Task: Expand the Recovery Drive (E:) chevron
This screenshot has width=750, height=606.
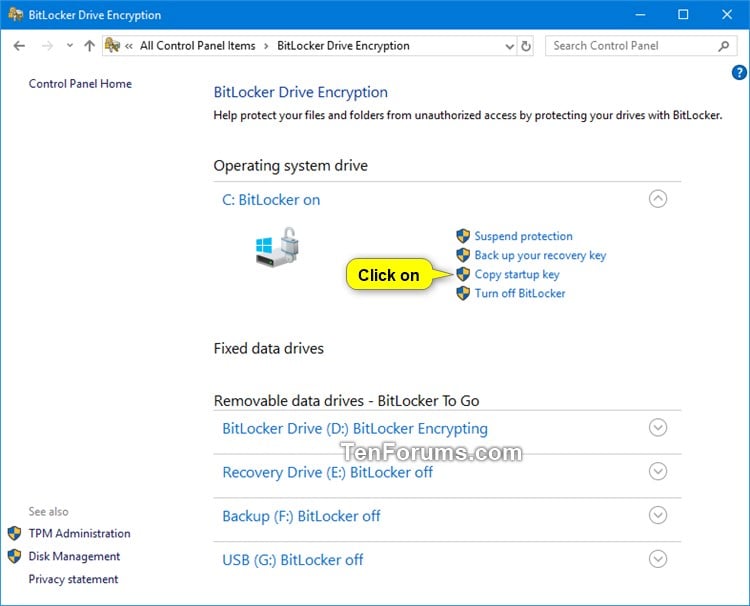Action: [x=658, y=472]
